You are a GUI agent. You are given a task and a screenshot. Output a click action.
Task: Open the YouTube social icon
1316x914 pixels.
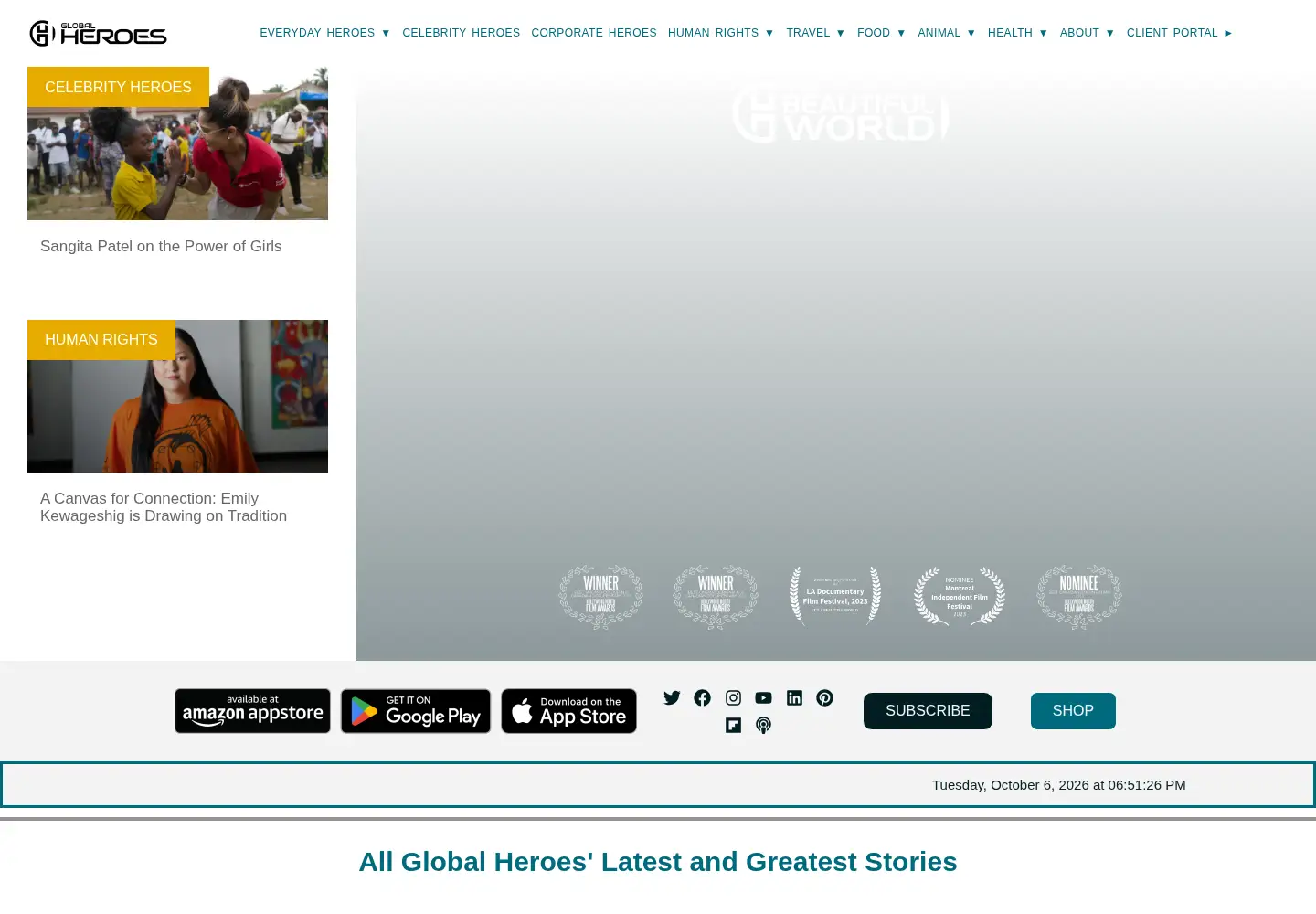click(x=763, y=698)
